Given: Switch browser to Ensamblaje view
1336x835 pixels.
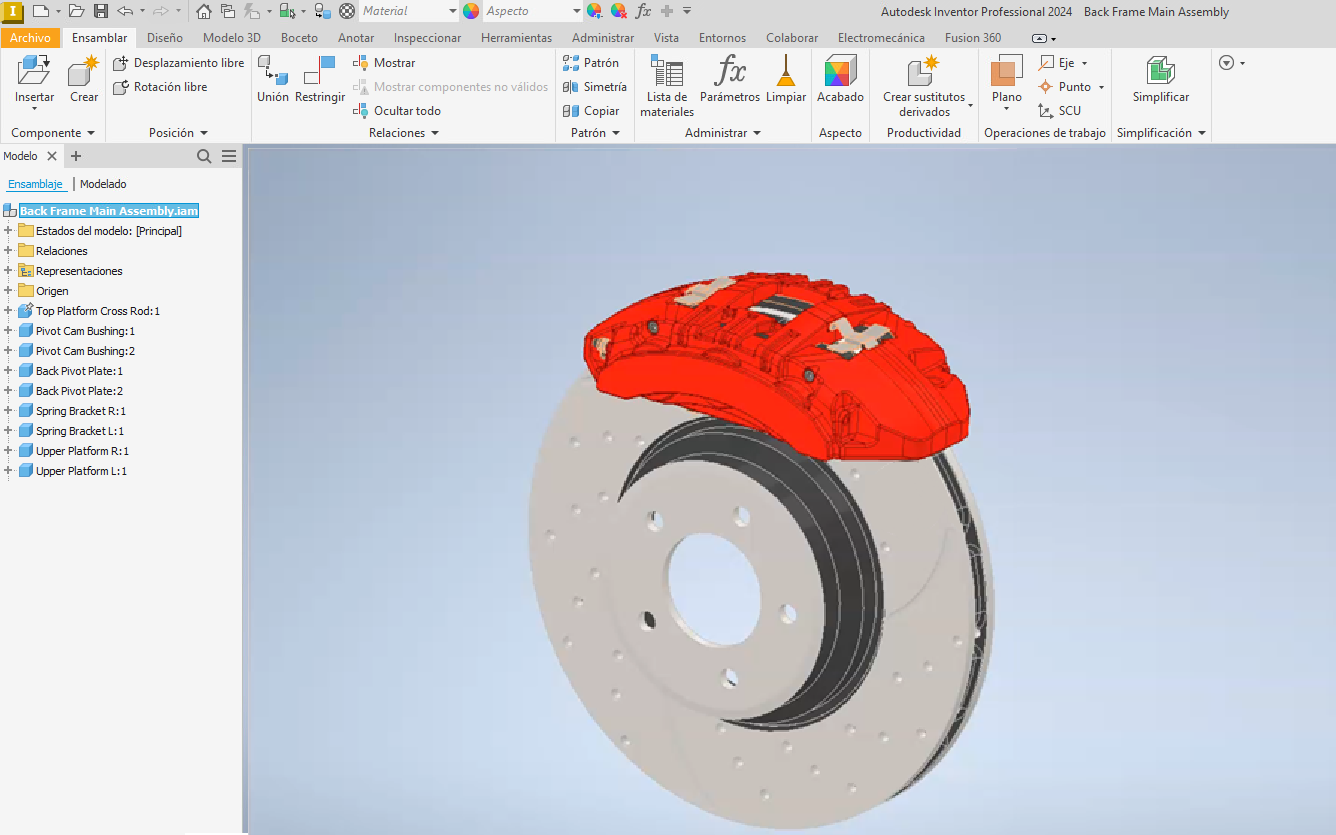Looking at the screenshot, I should pyautogui.click(x=36, y=184).
